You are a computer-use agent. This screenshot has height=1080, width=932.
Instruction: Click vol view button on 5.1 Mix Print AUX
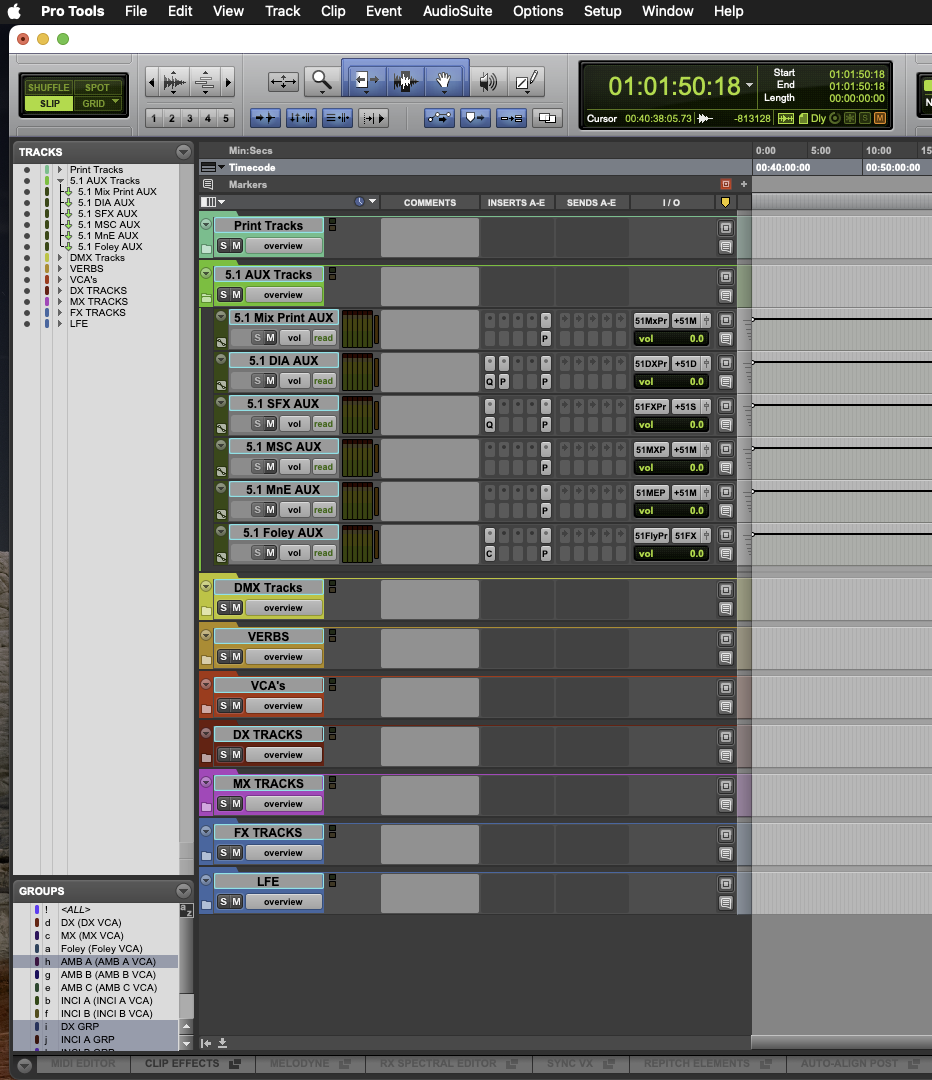294,338
